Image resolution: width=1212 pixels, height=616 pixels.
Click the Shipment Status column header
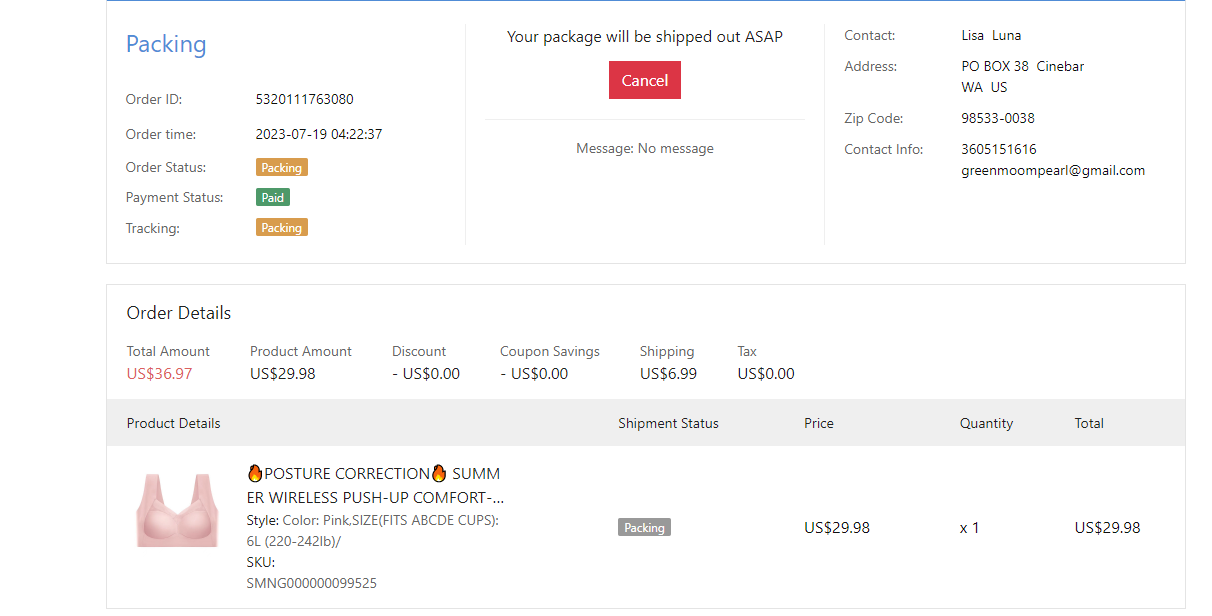coord(668,424)
